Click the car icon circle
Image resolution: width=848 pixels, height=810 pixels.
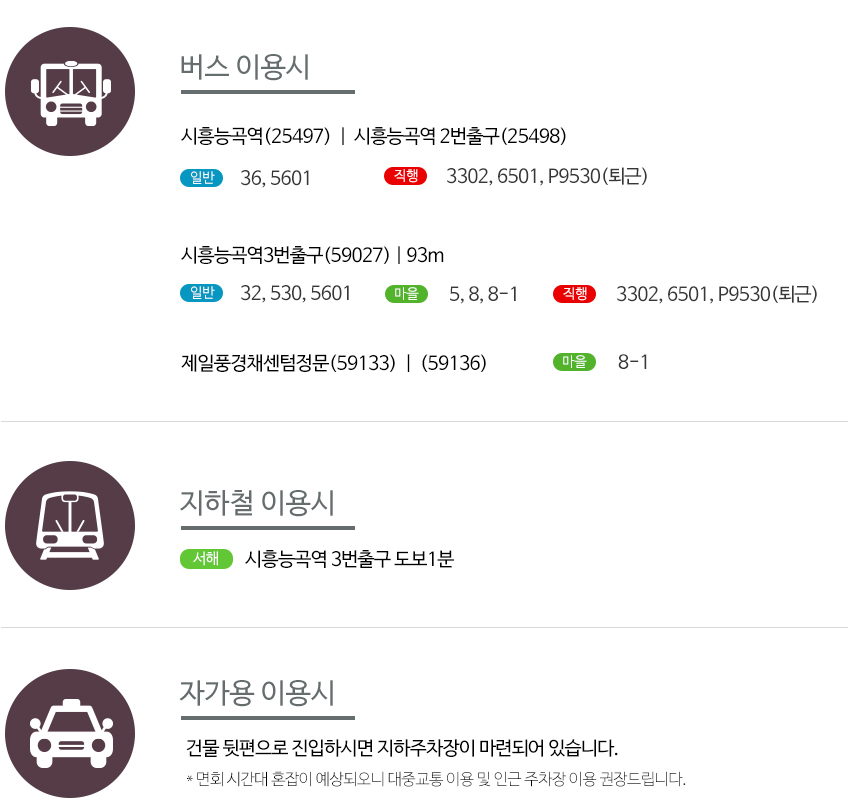(x=70, y=733)
